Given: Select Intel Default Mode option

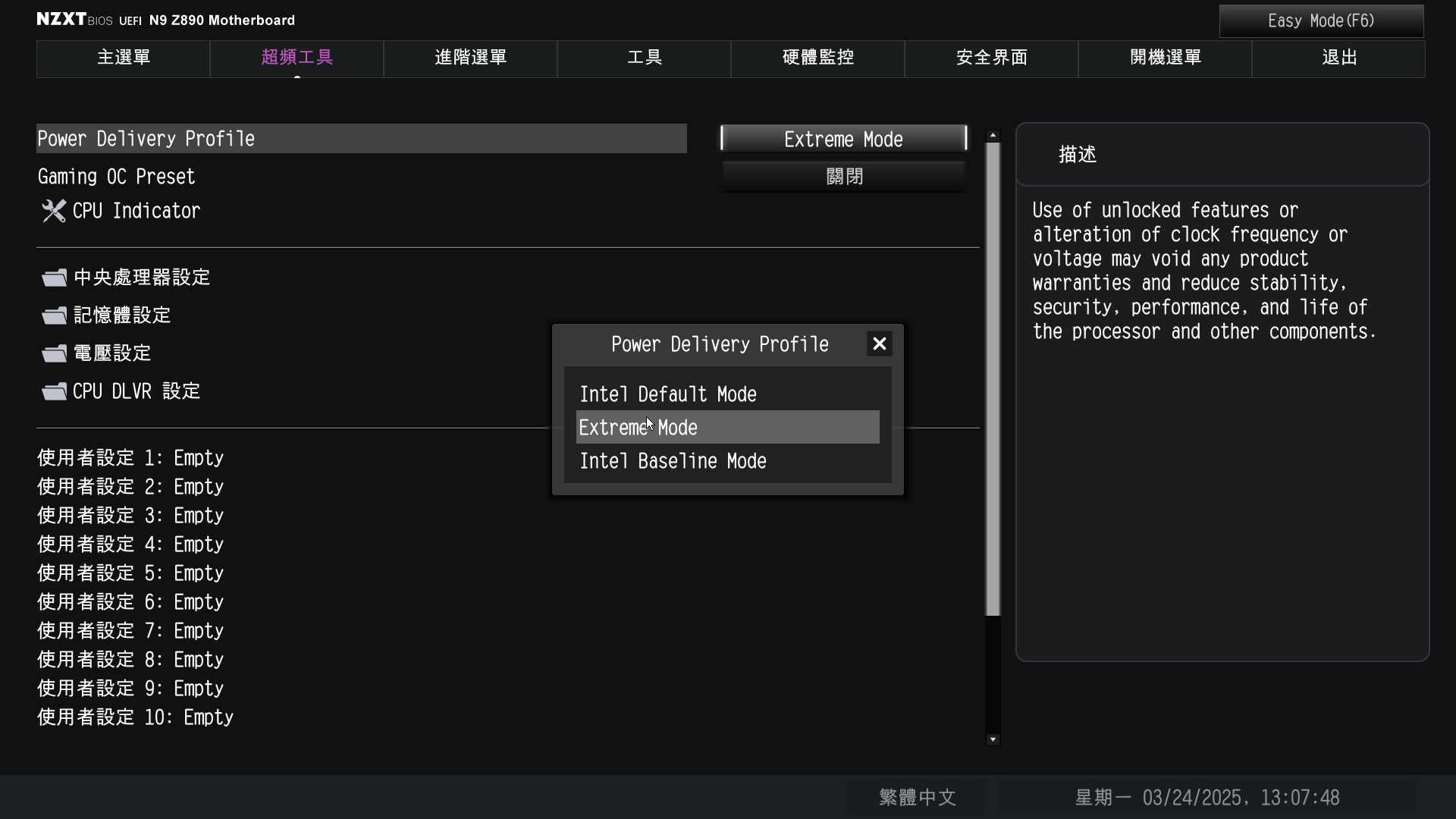Looking at the screenshot, I should click(728, 394).
